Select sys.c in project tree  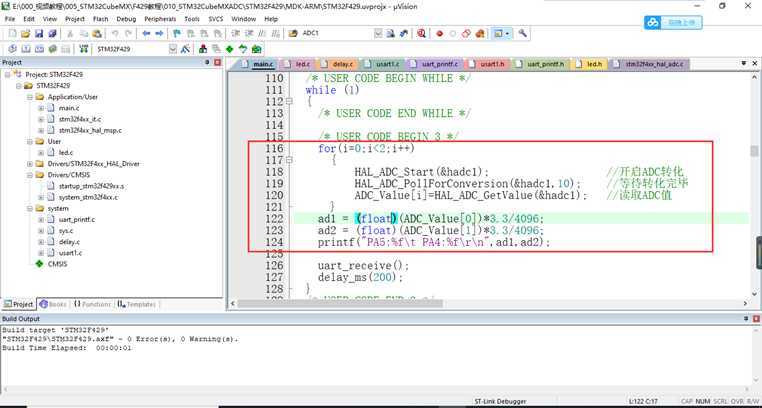tap(66, 231)
